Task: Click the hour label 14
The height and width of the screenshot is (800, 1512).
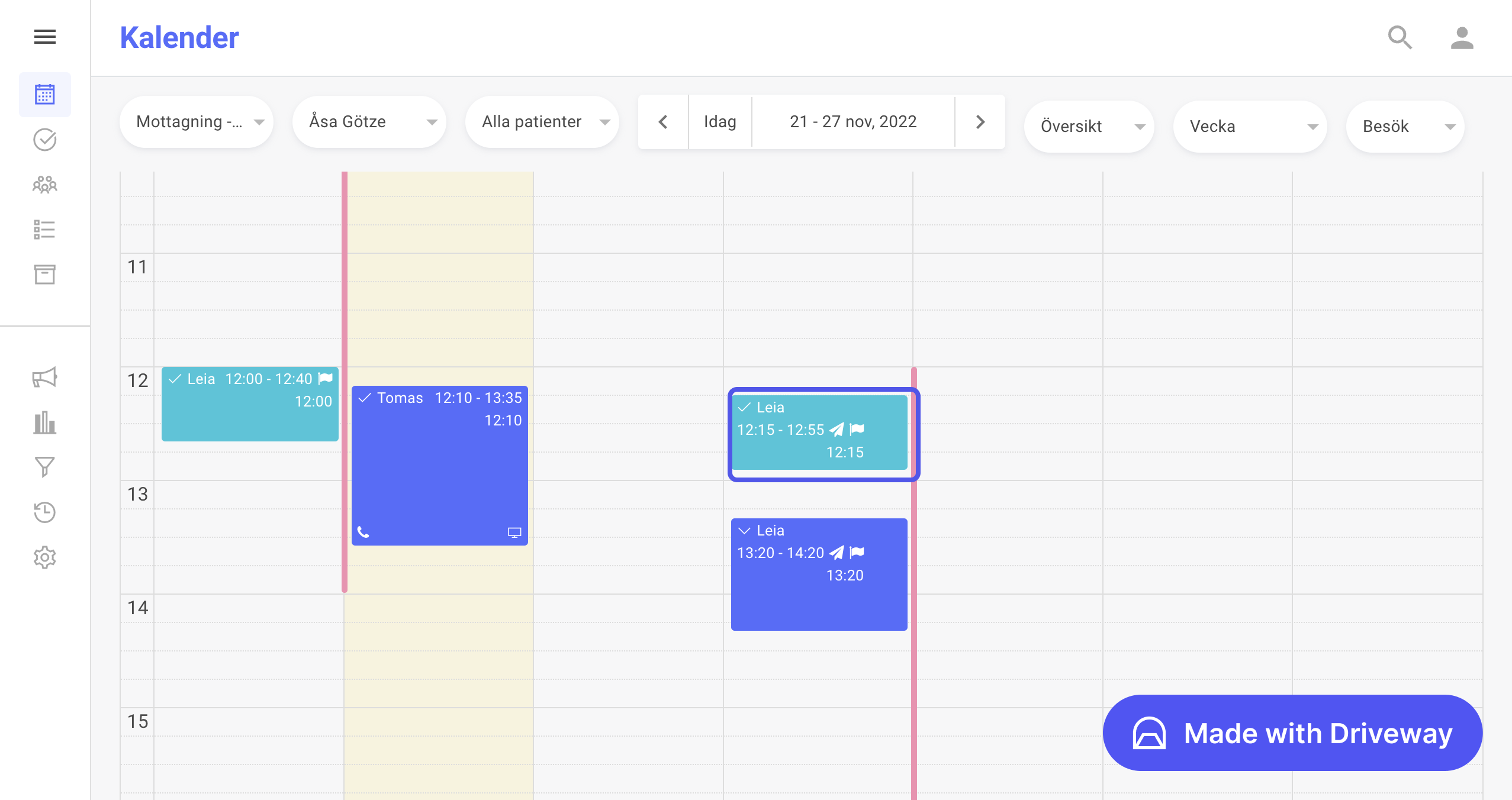Action: click(137, 608)
